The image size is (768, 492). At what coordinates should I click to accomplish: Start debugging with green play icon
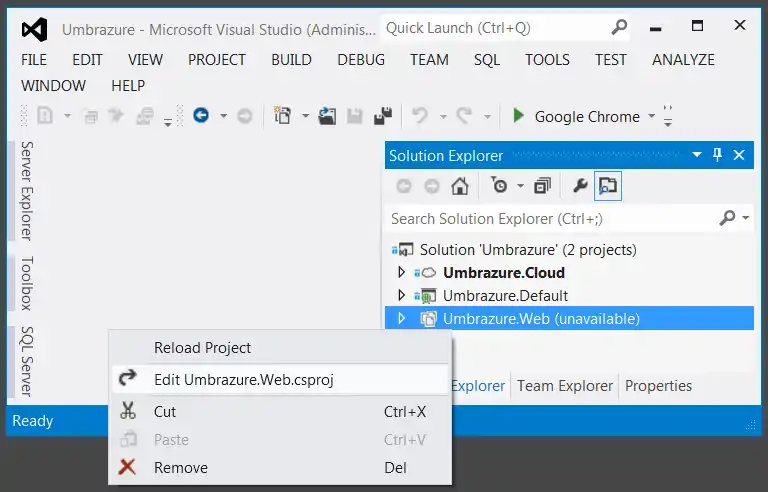click(518, 116)
